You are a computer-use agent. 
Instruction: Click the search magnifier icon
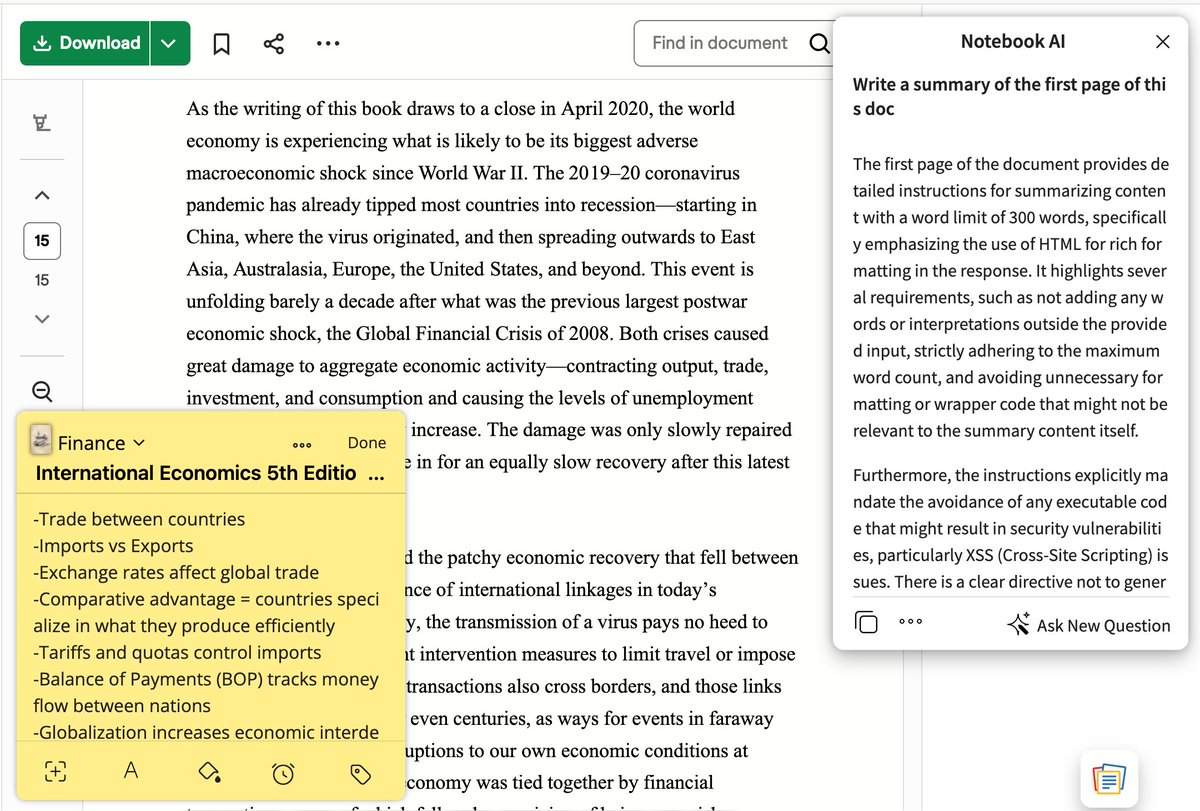[x=819, y=43]
